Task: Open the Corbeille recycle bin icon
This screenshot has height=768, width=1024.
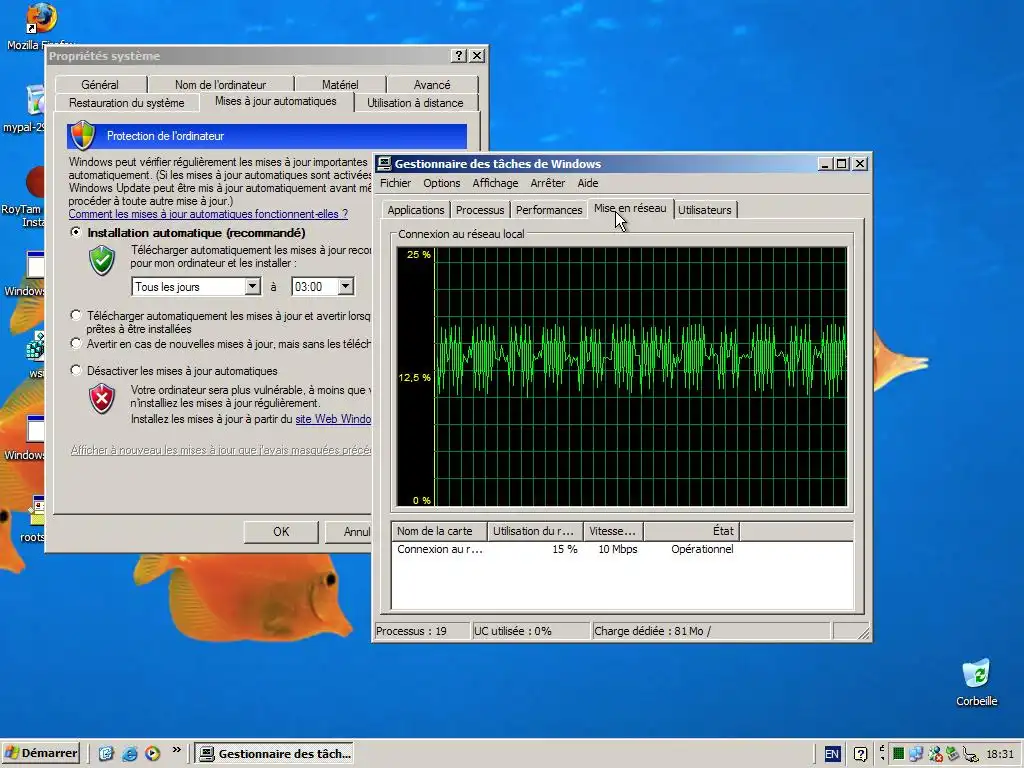Action: click(x=976, y=674)
